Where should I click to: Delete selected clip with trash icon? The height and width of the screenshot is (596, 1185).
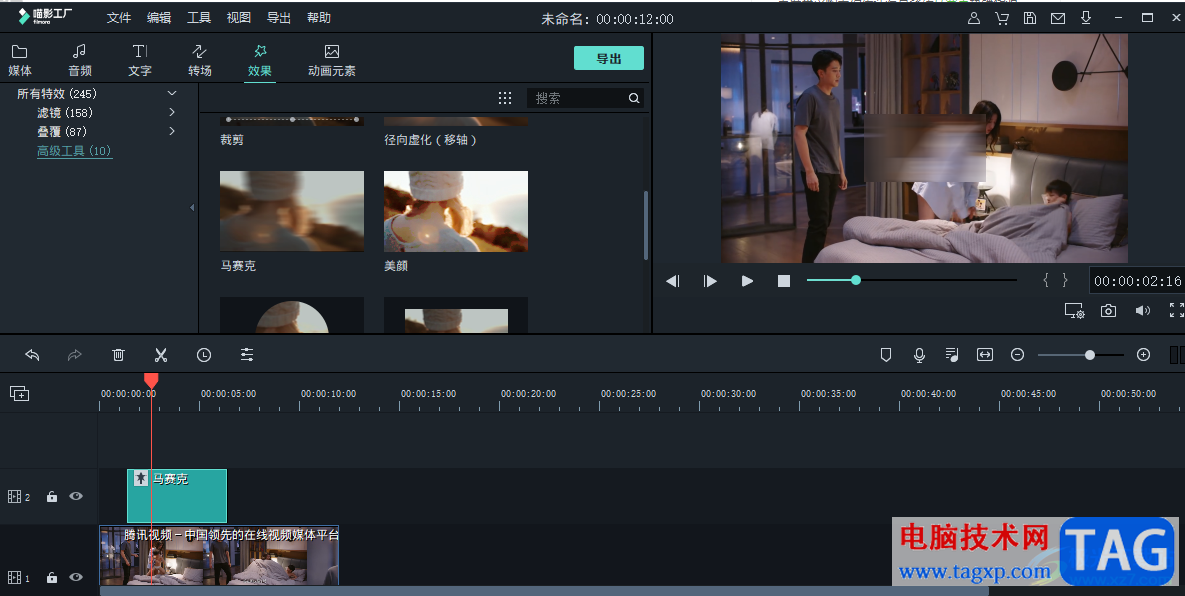tap(118, 355)
